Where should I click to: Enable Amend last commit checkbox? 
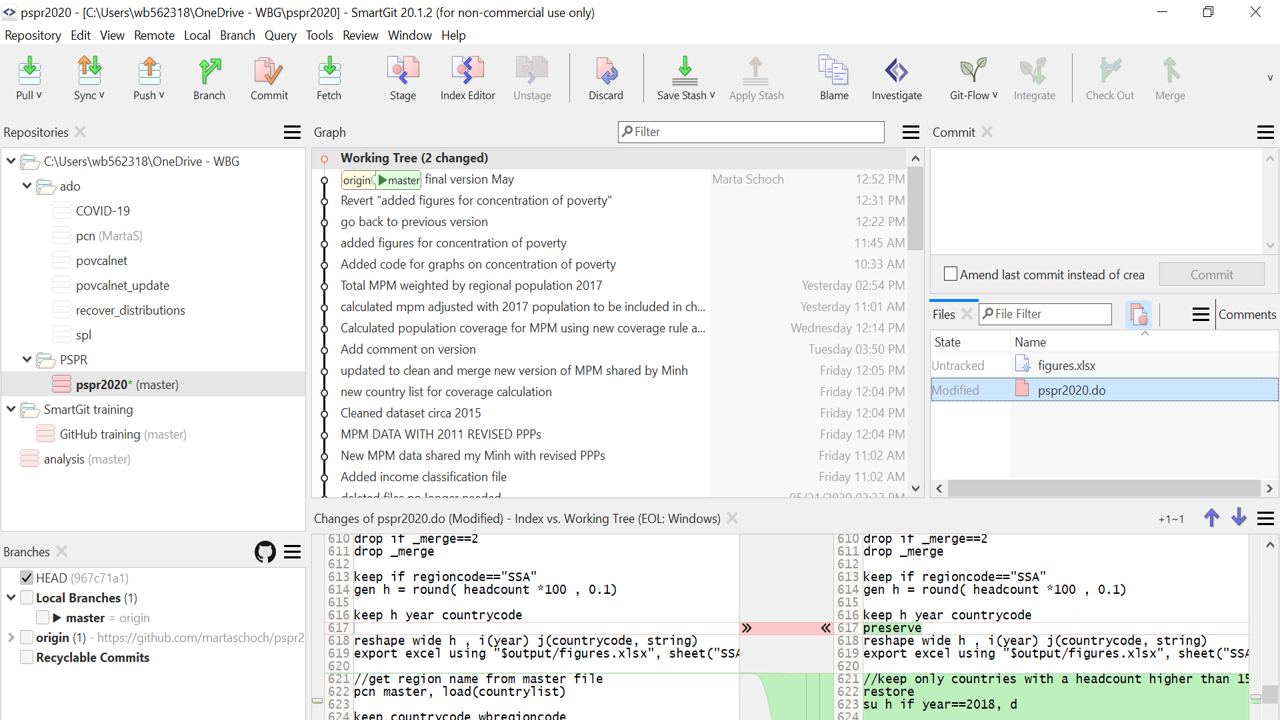pyautogui.click(x=951, y=274)
